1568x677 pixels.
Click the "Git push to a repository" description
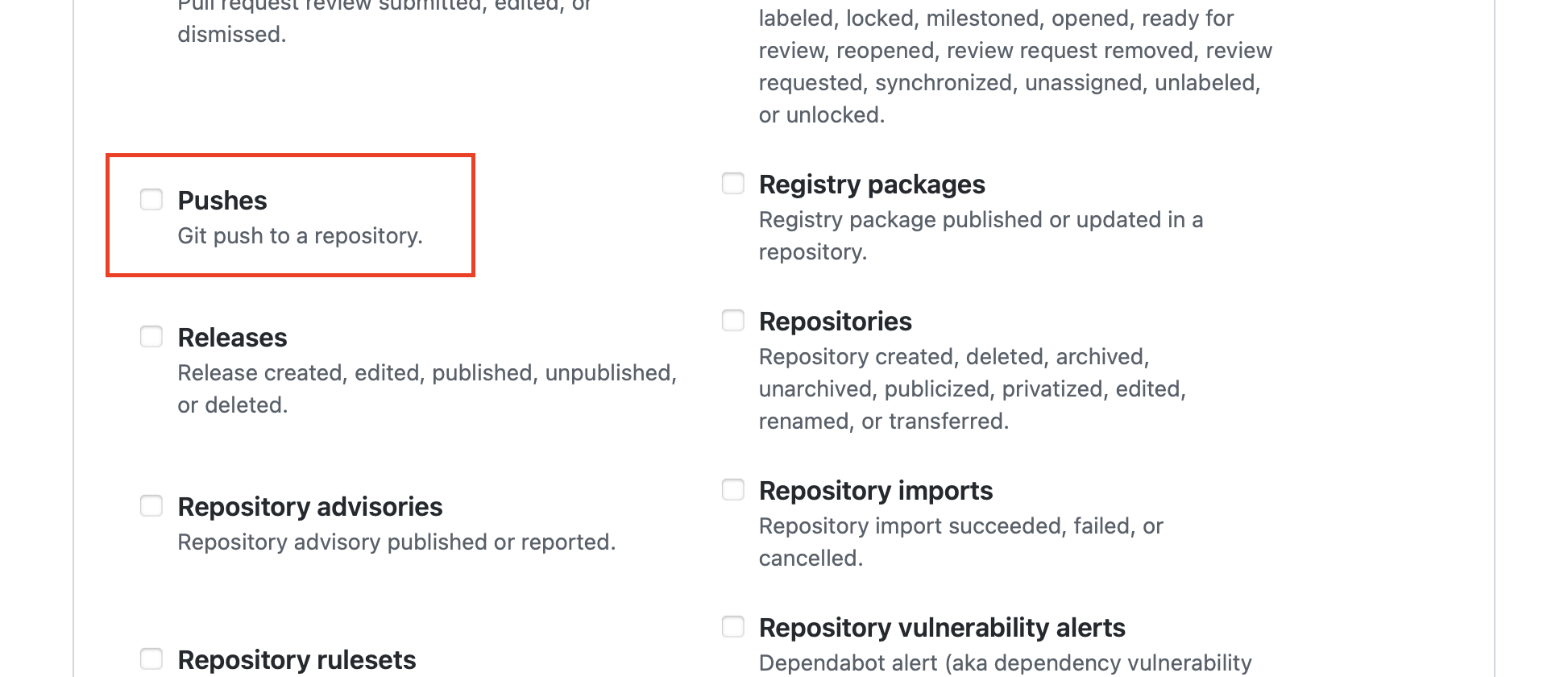[x=300, y=236]
